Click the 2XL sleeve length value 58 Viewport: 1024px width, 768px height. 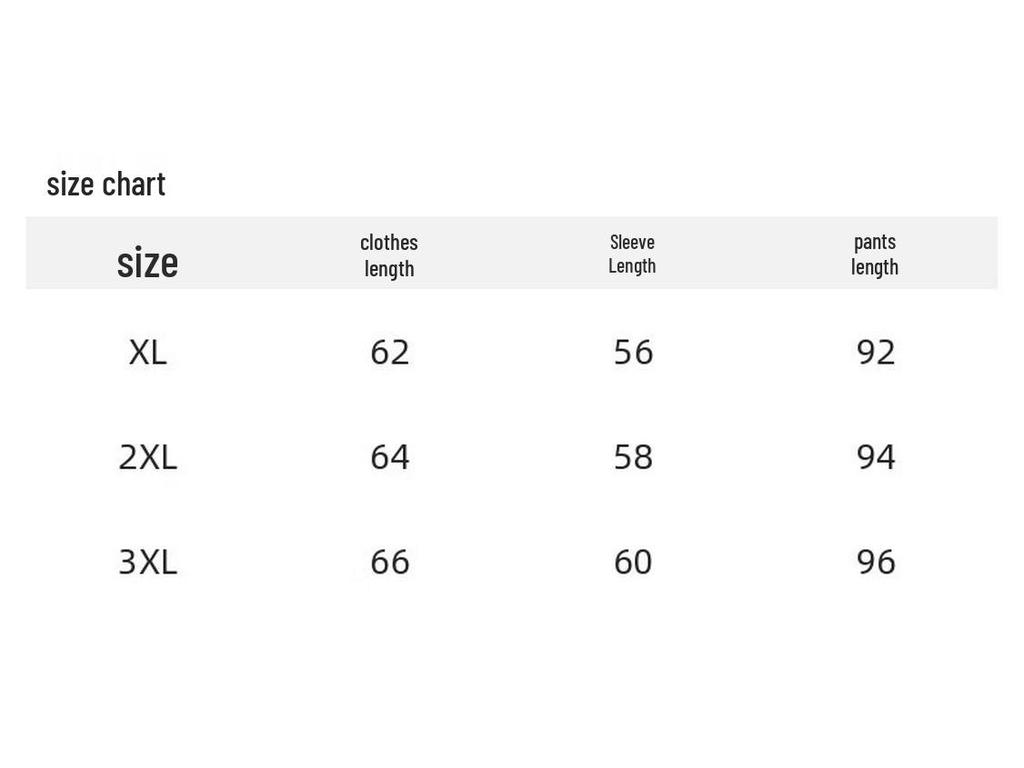pyautogui.click(x=633, y=457)
